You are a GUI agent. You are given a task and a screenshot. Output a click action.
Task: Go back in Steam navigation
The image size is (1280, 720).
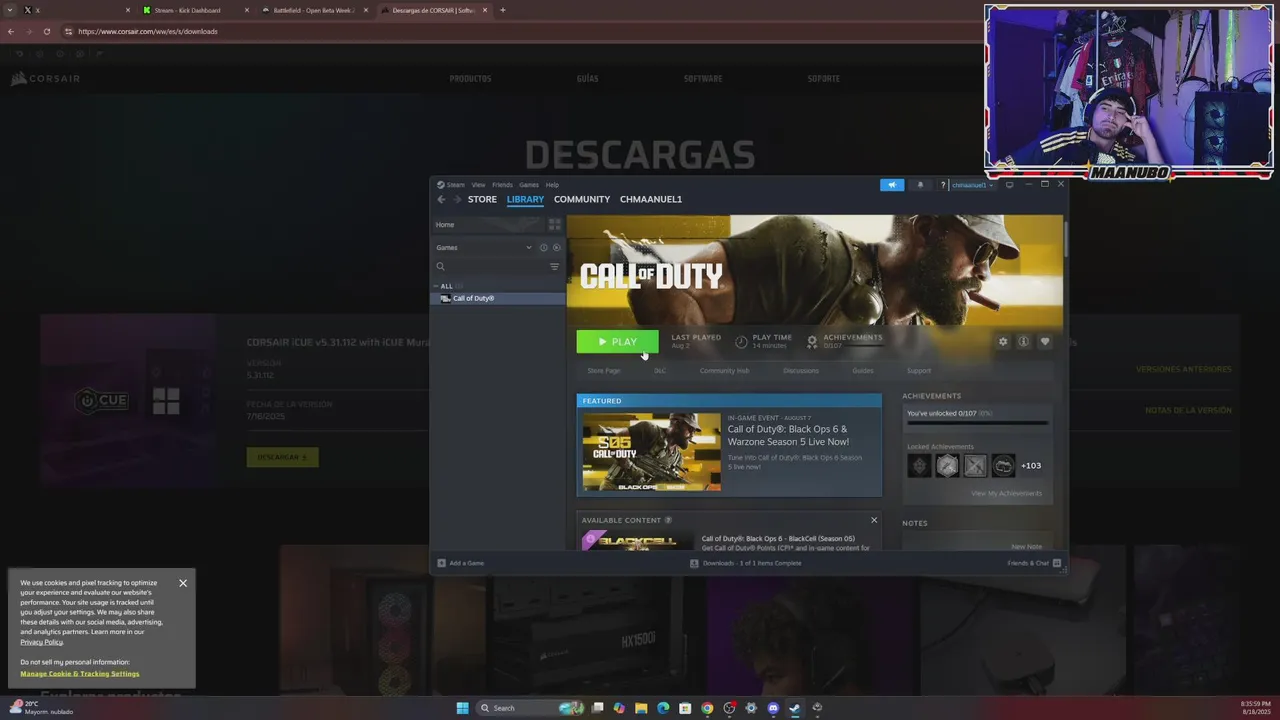[441, 199]
